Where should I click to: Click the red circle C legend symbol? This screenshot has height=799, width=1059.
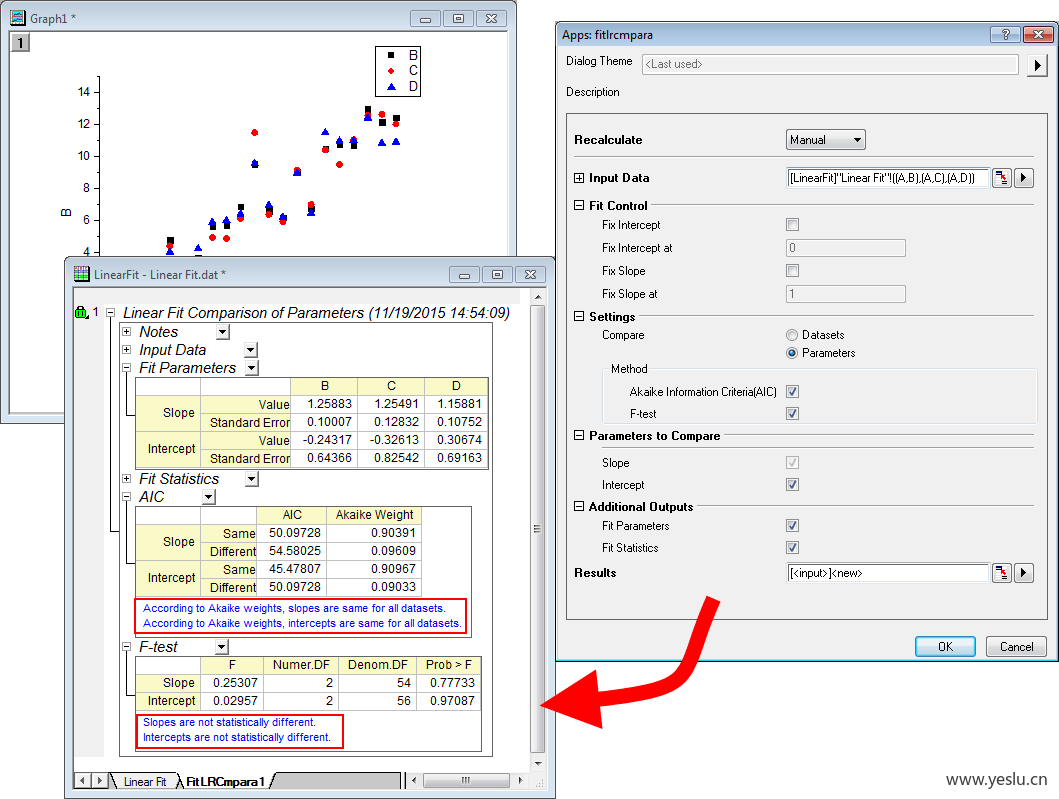(390, 70)
